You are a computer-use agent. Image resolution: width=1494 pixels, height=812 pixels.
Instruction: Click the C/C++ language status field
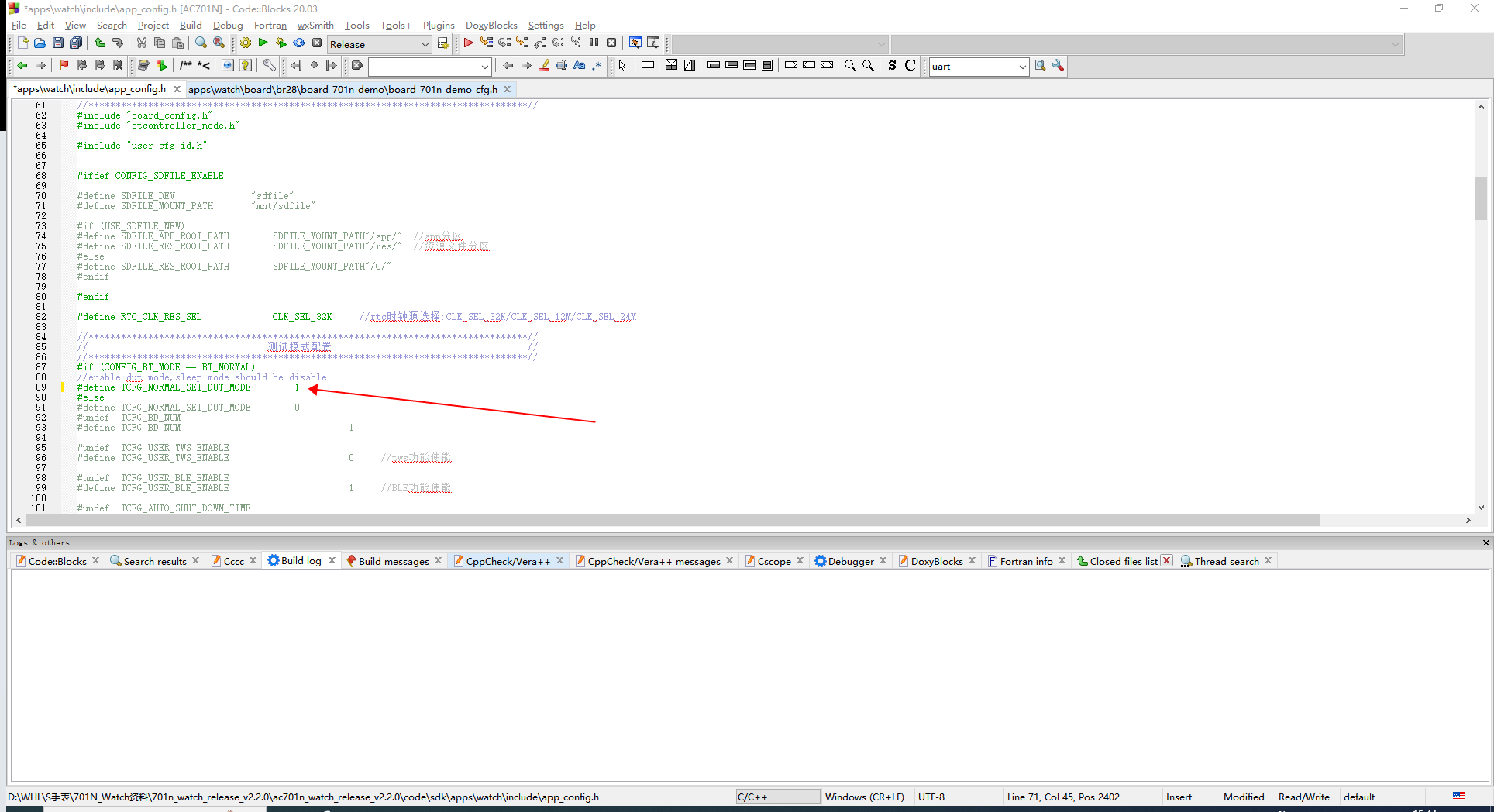777,797
